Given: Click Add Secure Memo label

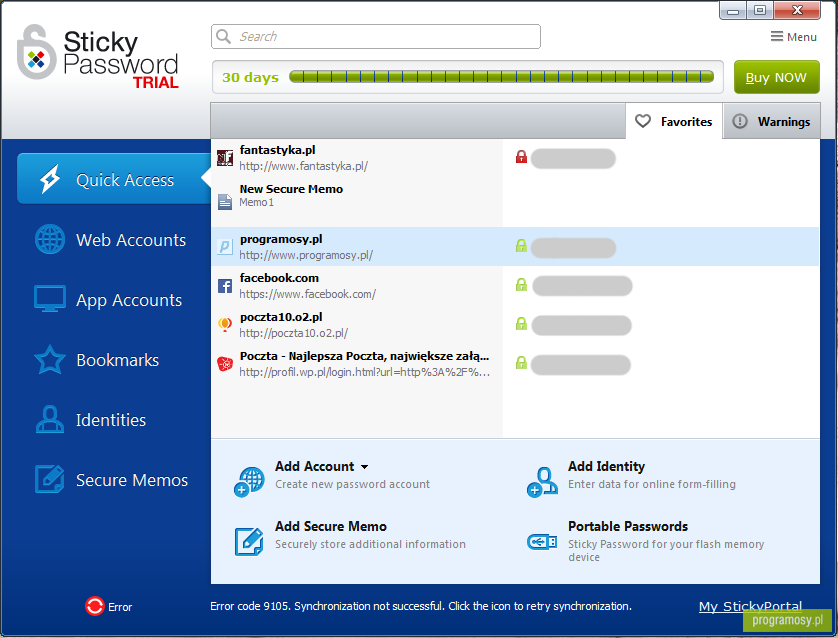Looking at the screenshot, I should point(330,526).
